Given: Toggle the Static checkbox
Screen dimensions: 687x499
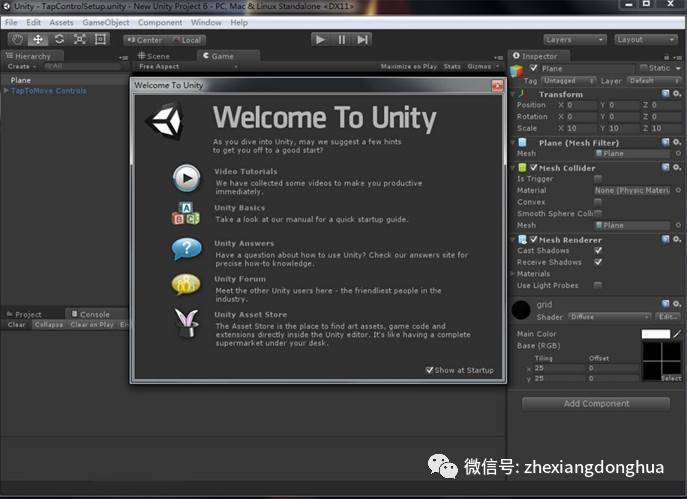Looking at the screenshot, I should tap(644, 68).
